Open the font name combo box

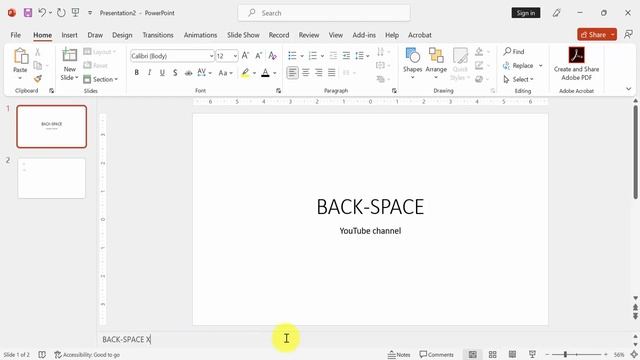pos(172,56)
